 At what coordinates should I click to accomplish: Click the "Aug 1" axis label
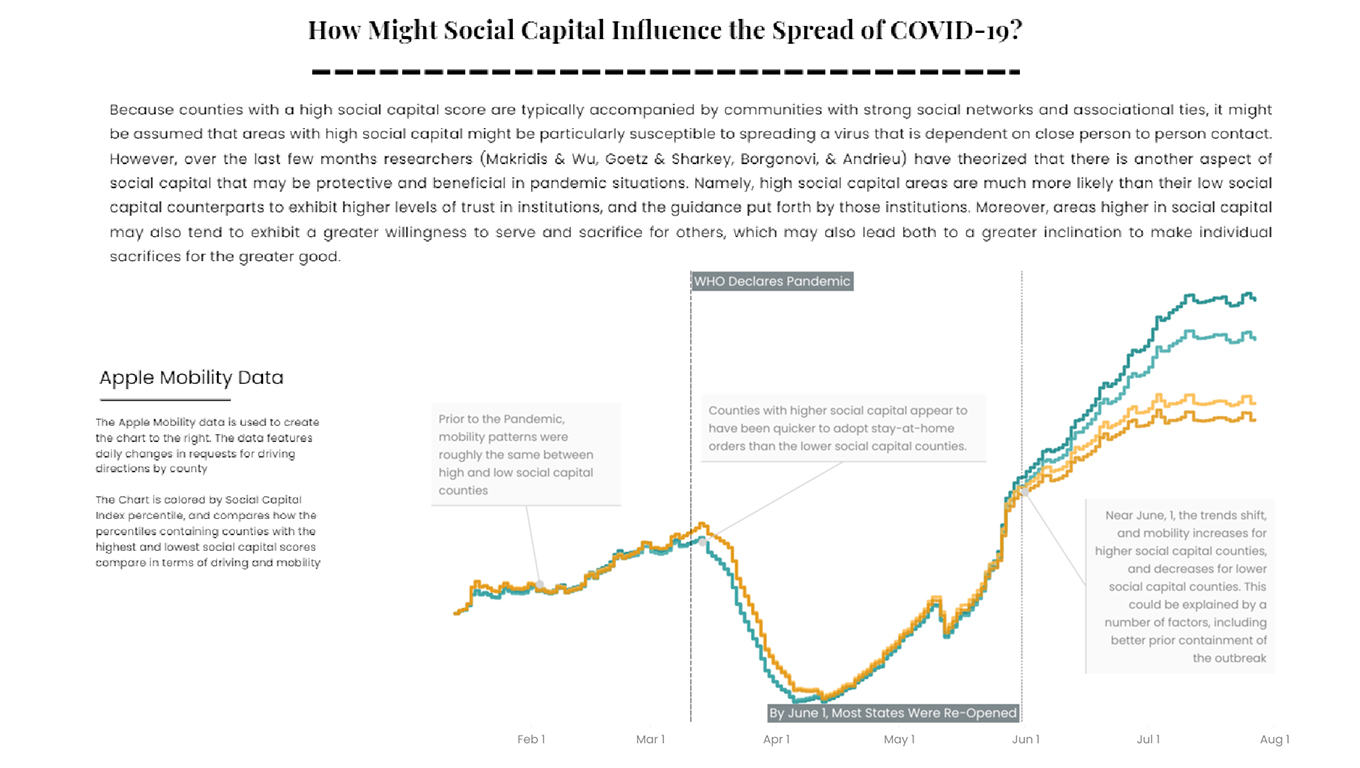pos(1274,740)
